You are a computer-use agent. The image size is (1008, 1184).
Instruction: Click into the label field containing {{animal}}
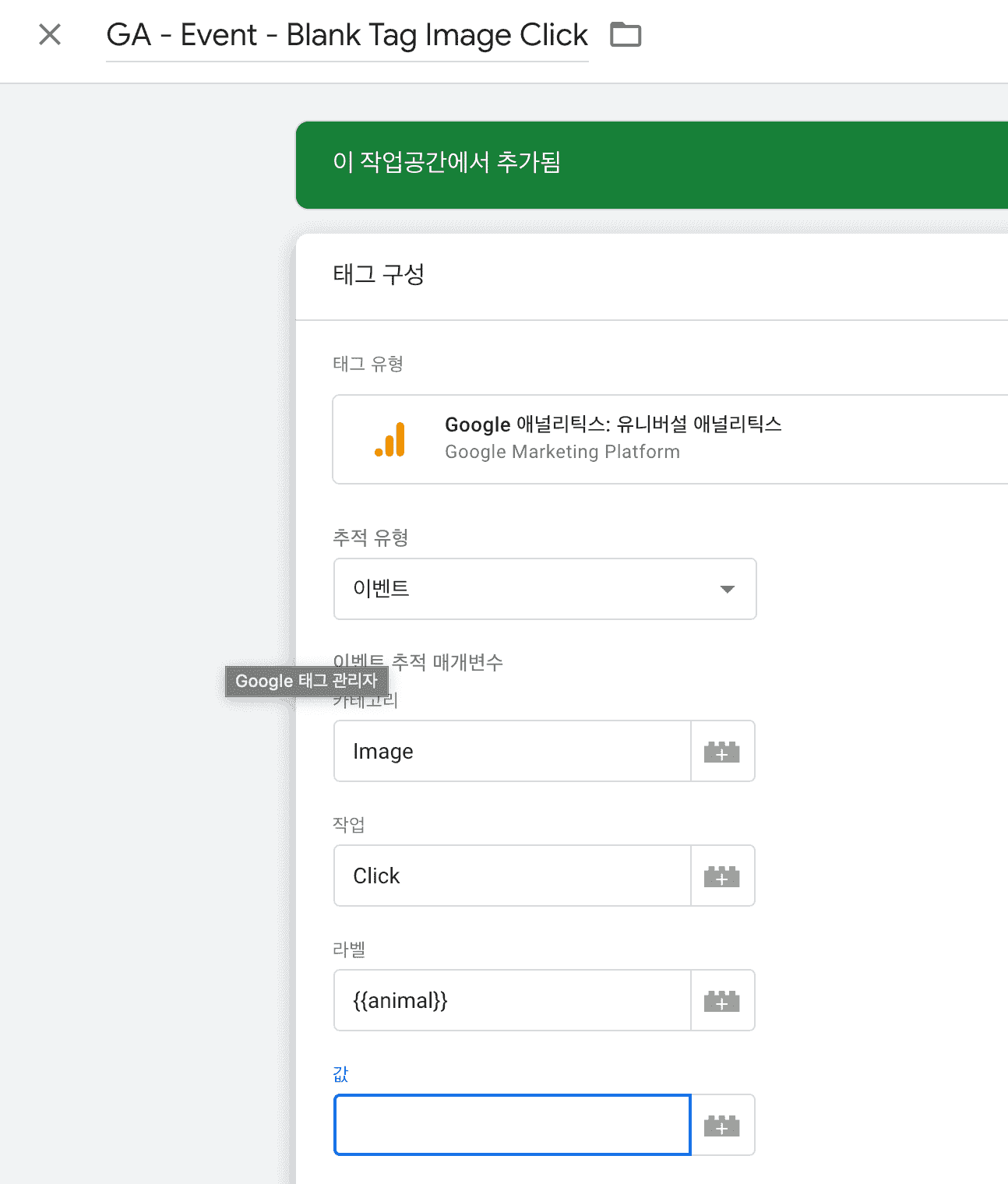pos(512,1001)
